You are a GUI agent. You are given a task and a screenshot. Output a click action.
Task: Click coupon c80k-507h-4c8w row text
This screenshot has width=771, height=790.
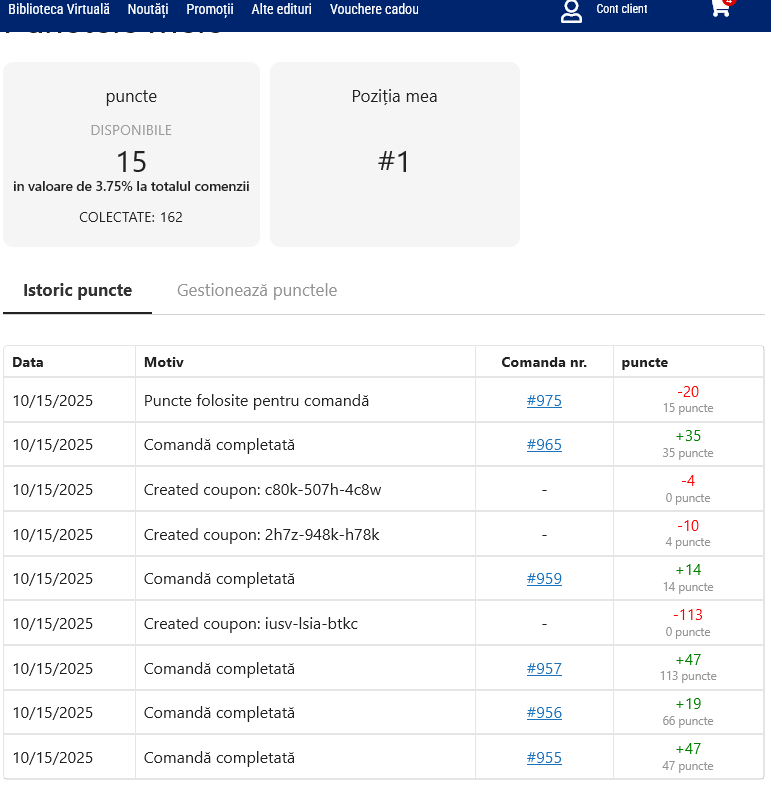tap(262, 490)
